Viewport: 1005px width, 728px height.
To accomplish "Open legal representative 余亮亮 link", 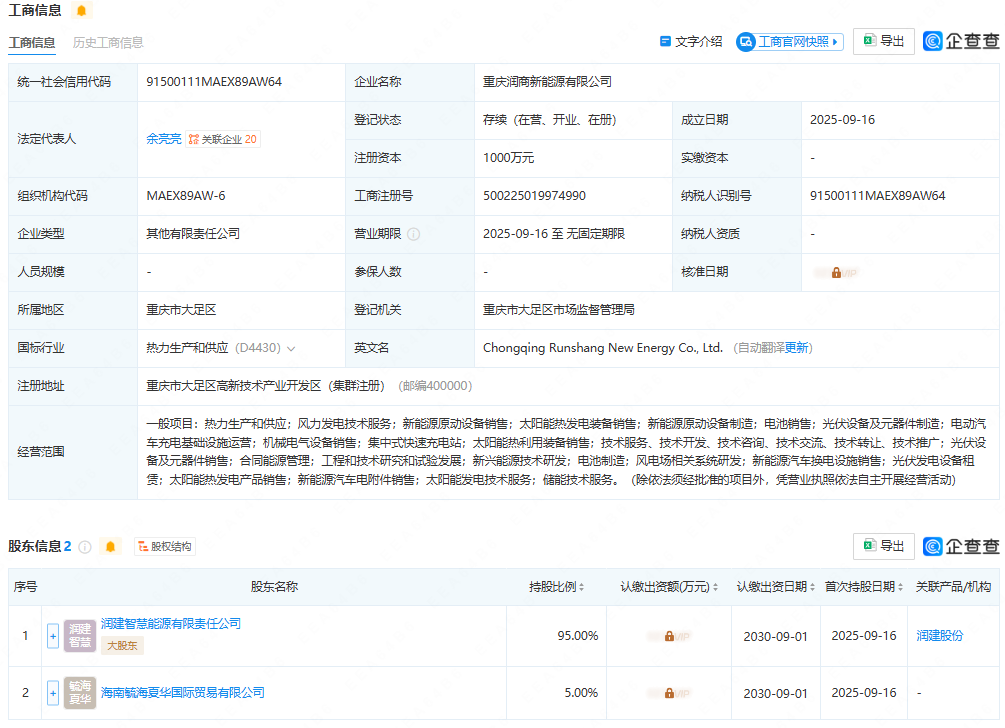I will [163, 140].
